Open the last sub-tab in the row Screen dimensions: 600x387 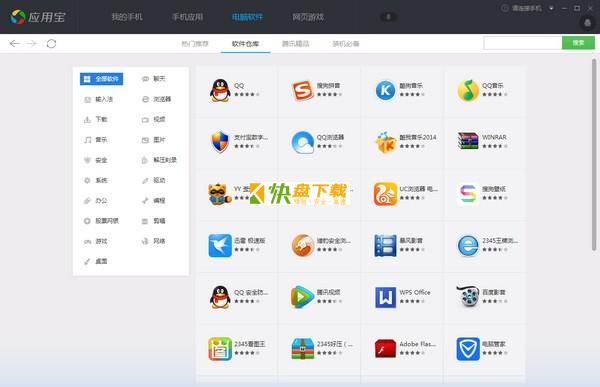tap(346, 44)
